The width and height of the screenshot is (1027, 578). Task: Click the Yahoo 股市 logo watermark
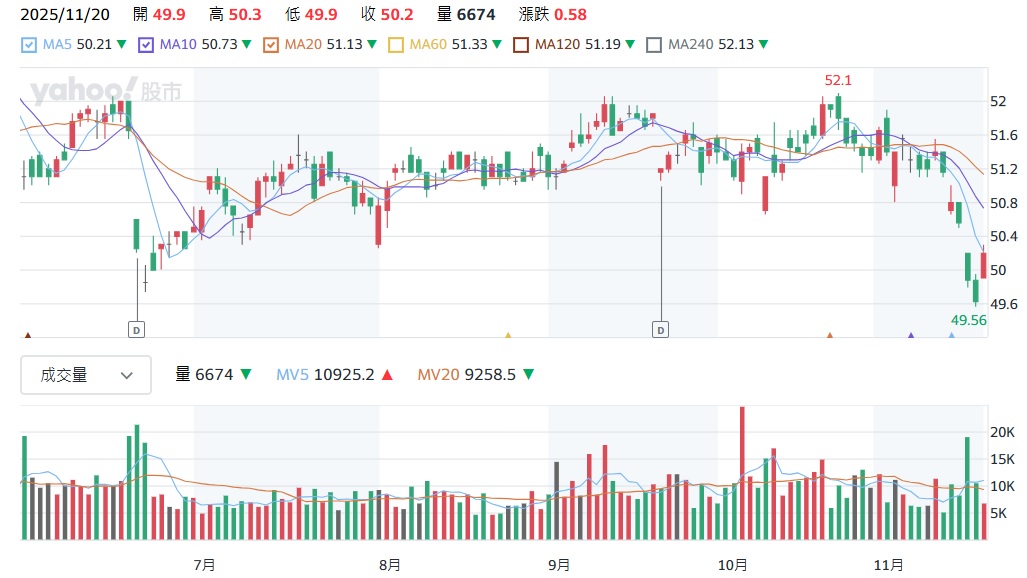pos(105,92)
